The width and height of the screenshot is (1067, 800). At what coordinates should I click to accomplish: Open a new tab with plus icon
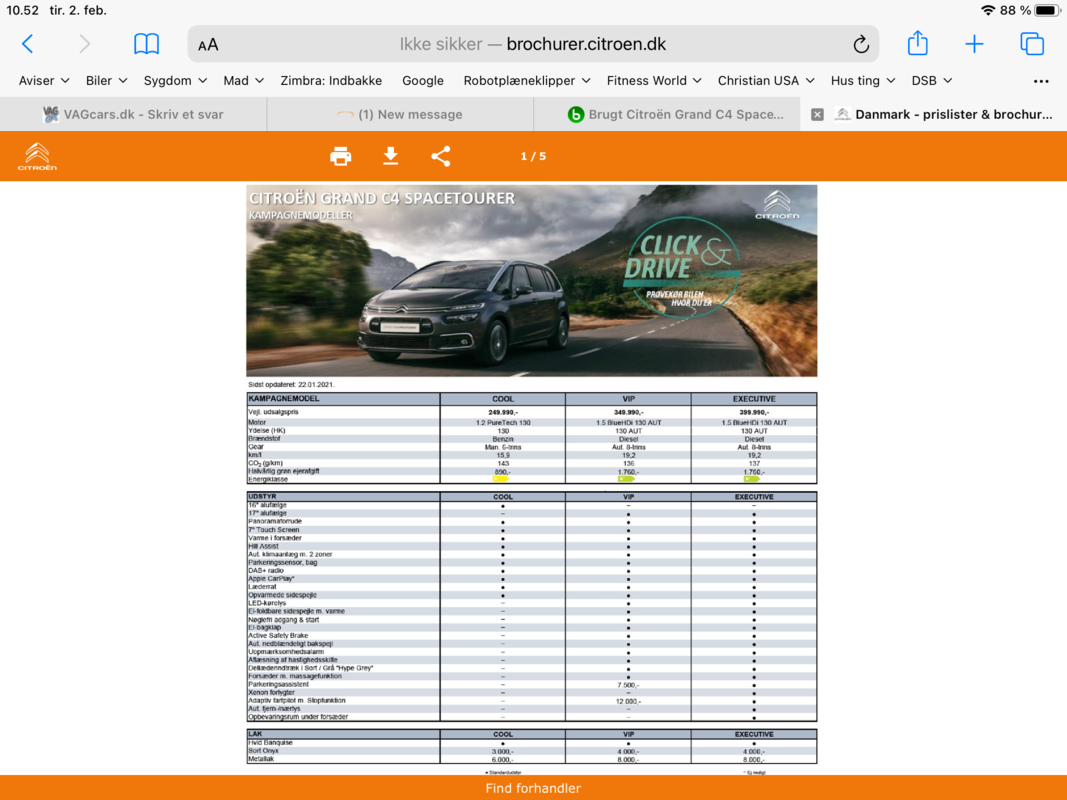974,44
